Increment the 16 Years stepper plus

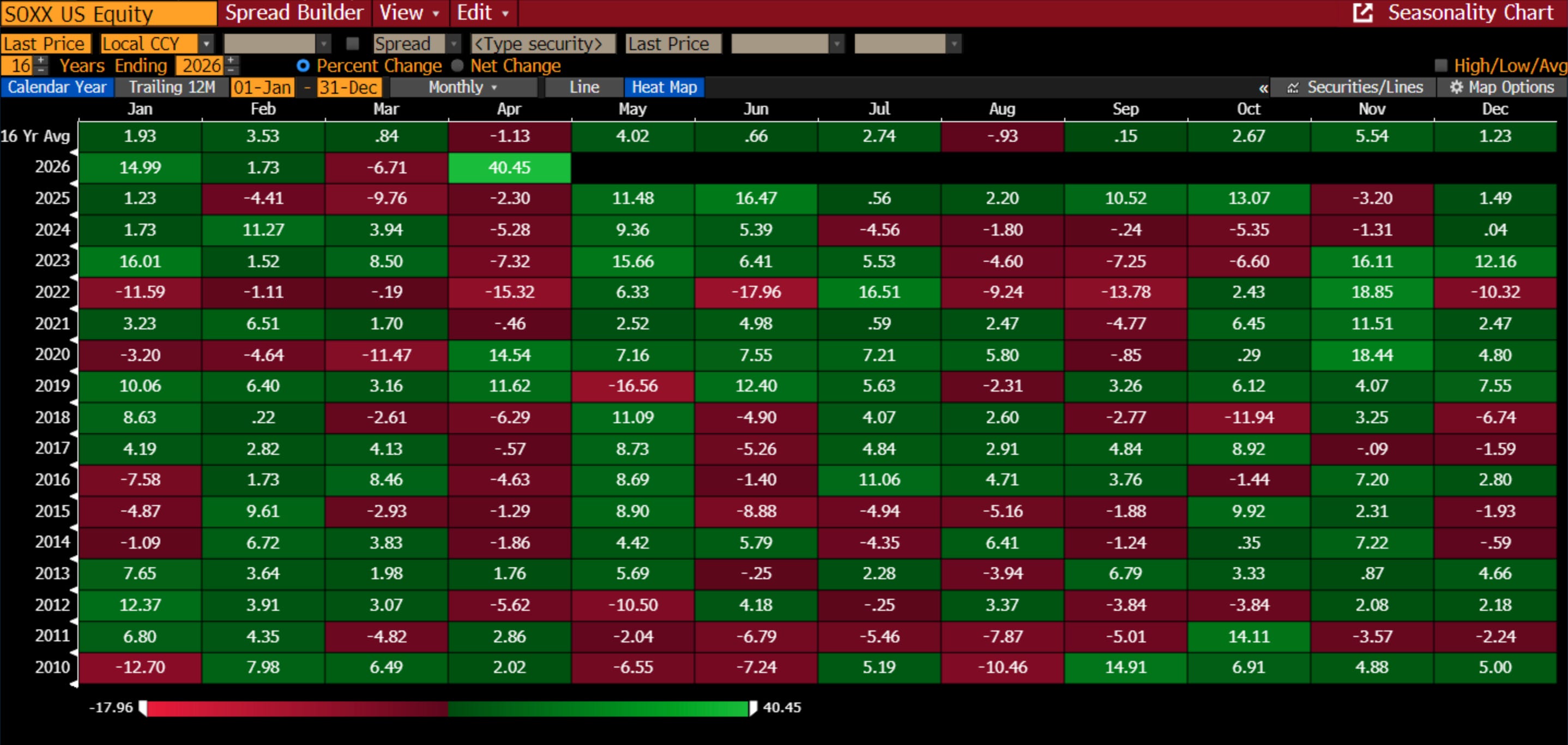41,60
